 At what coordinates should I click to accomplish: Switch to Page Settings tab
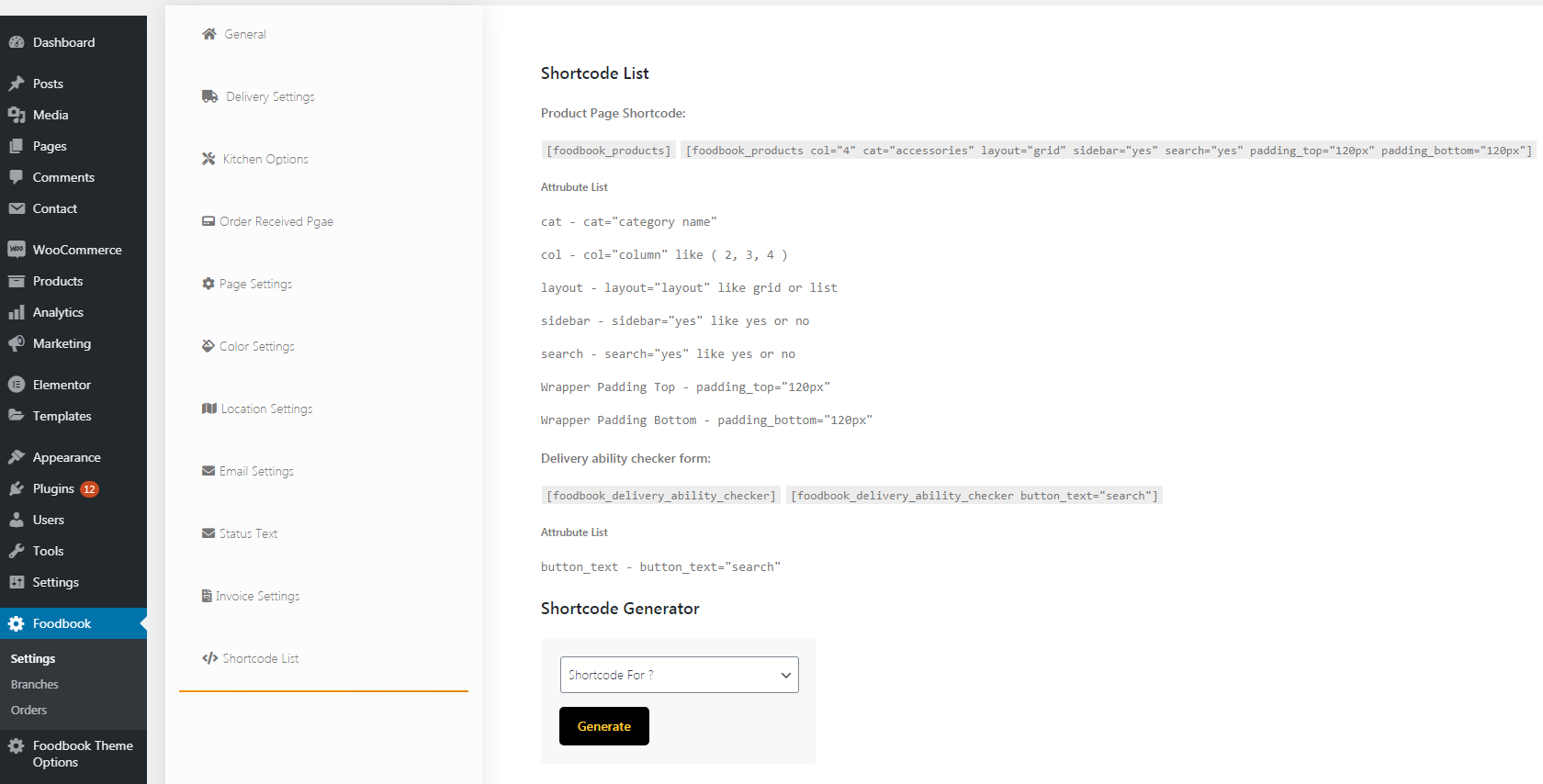(x=255, y=284)
